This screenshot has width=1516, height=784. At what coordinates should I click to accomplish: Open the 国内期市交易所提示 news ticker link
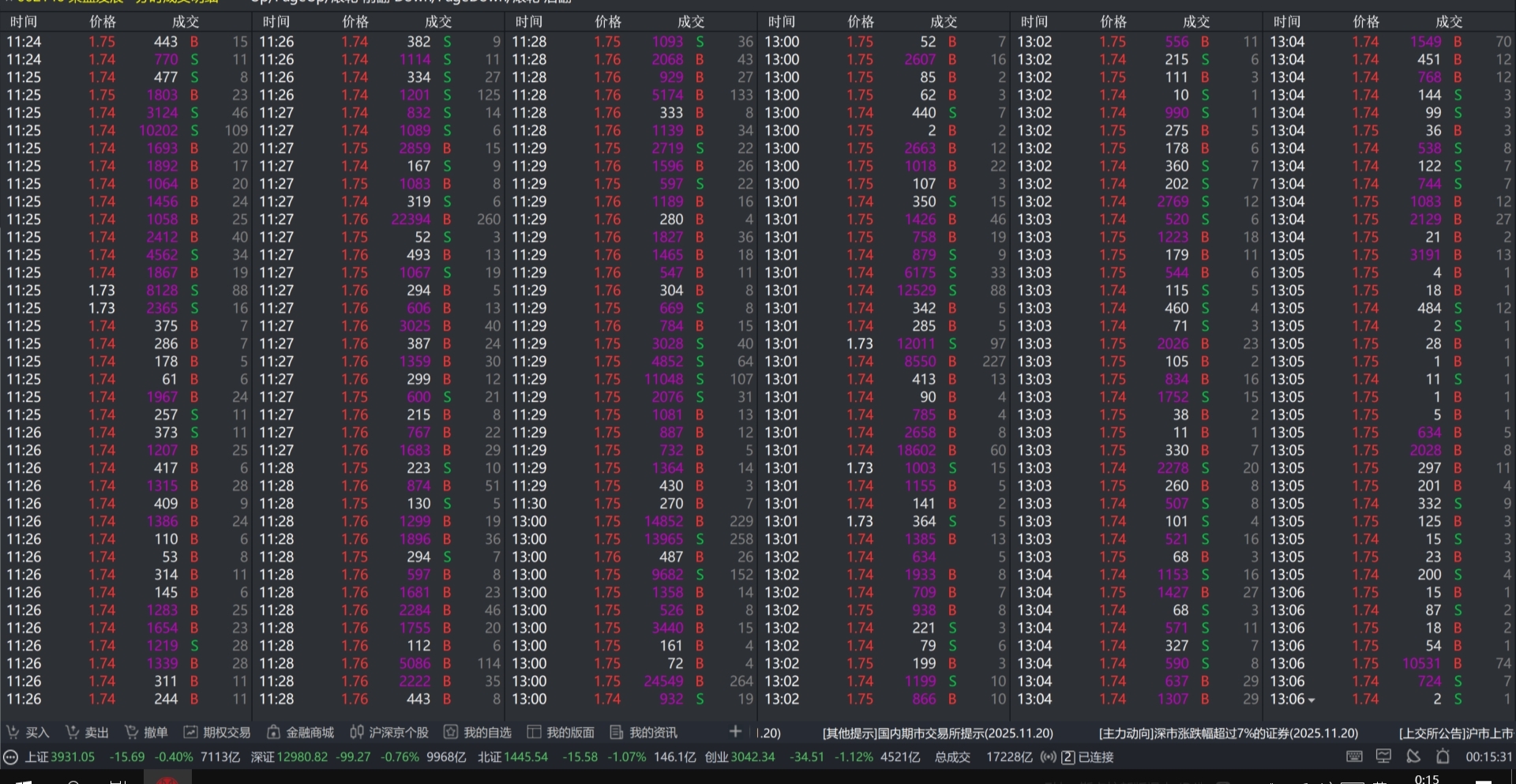click(x=938, y=733)
